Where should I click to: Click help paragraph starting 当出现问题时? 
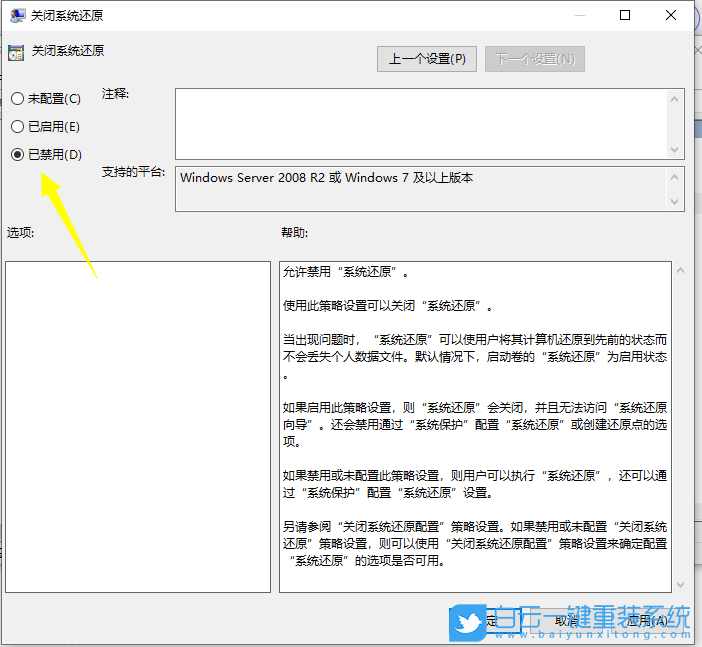point(475,357)
